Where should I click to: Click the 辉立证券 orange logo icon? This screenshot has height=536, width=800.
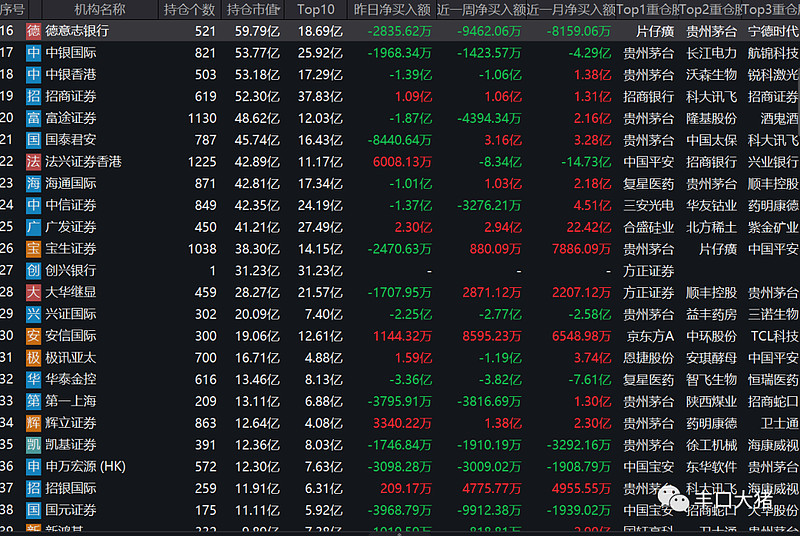click(34, 423)
